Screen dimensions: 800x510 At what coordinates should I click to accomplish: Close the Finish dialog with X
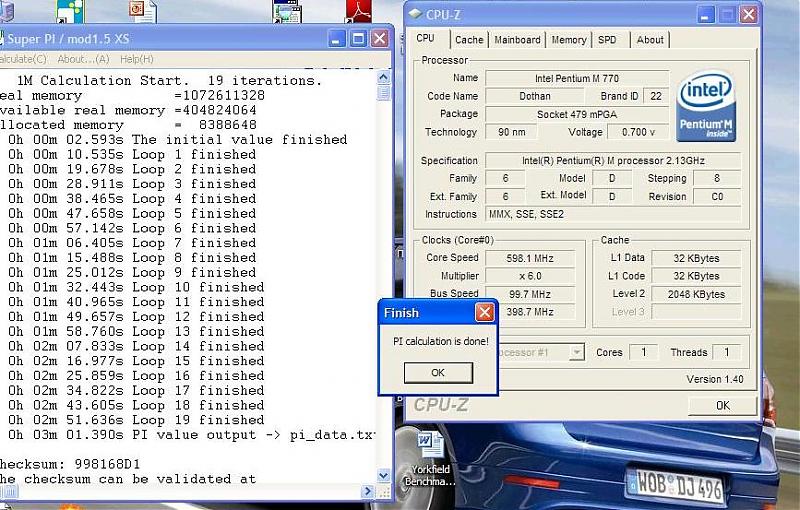click(485, 313)
